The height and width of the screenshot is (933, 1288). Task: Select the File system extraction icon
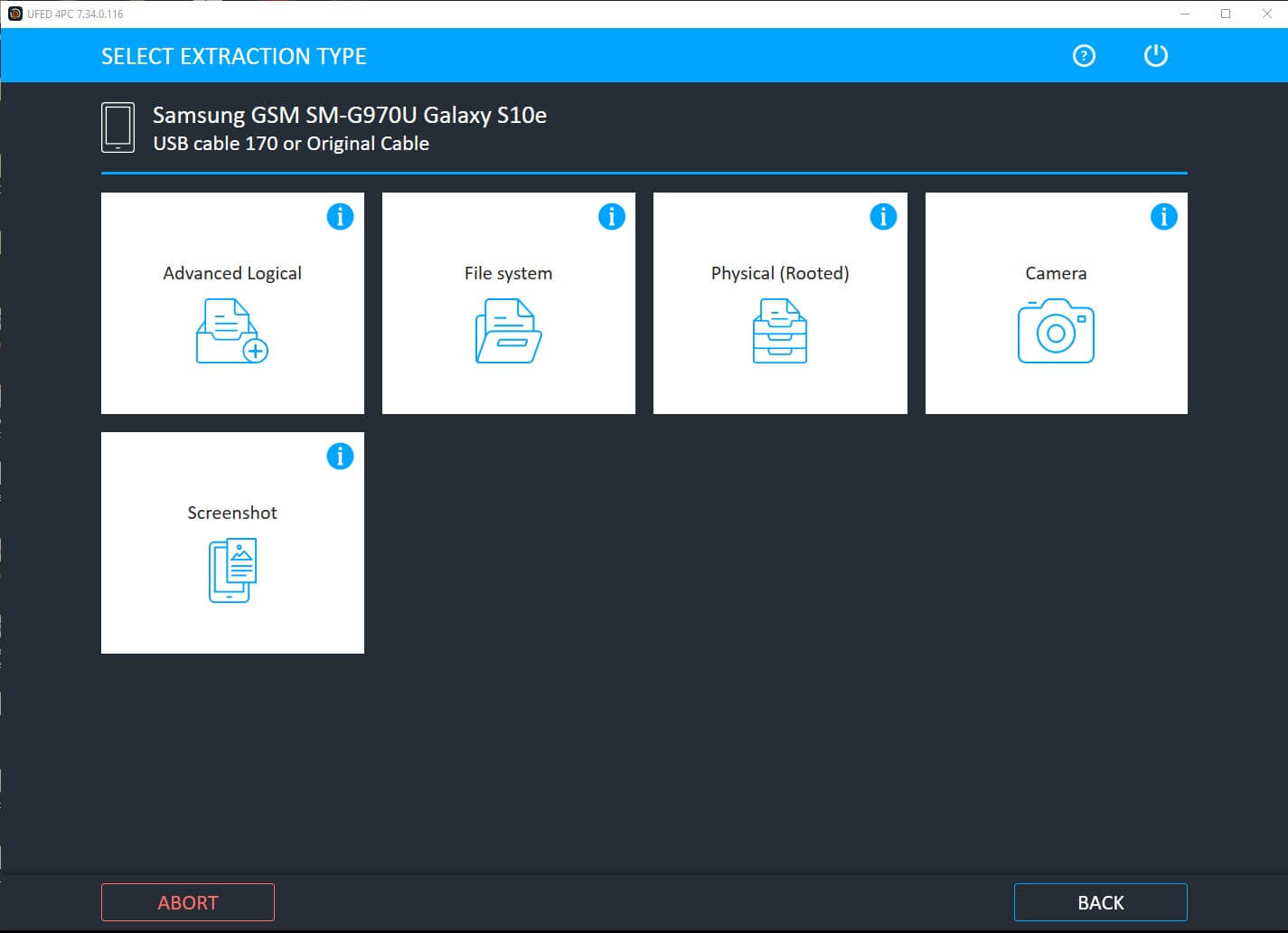508,332
